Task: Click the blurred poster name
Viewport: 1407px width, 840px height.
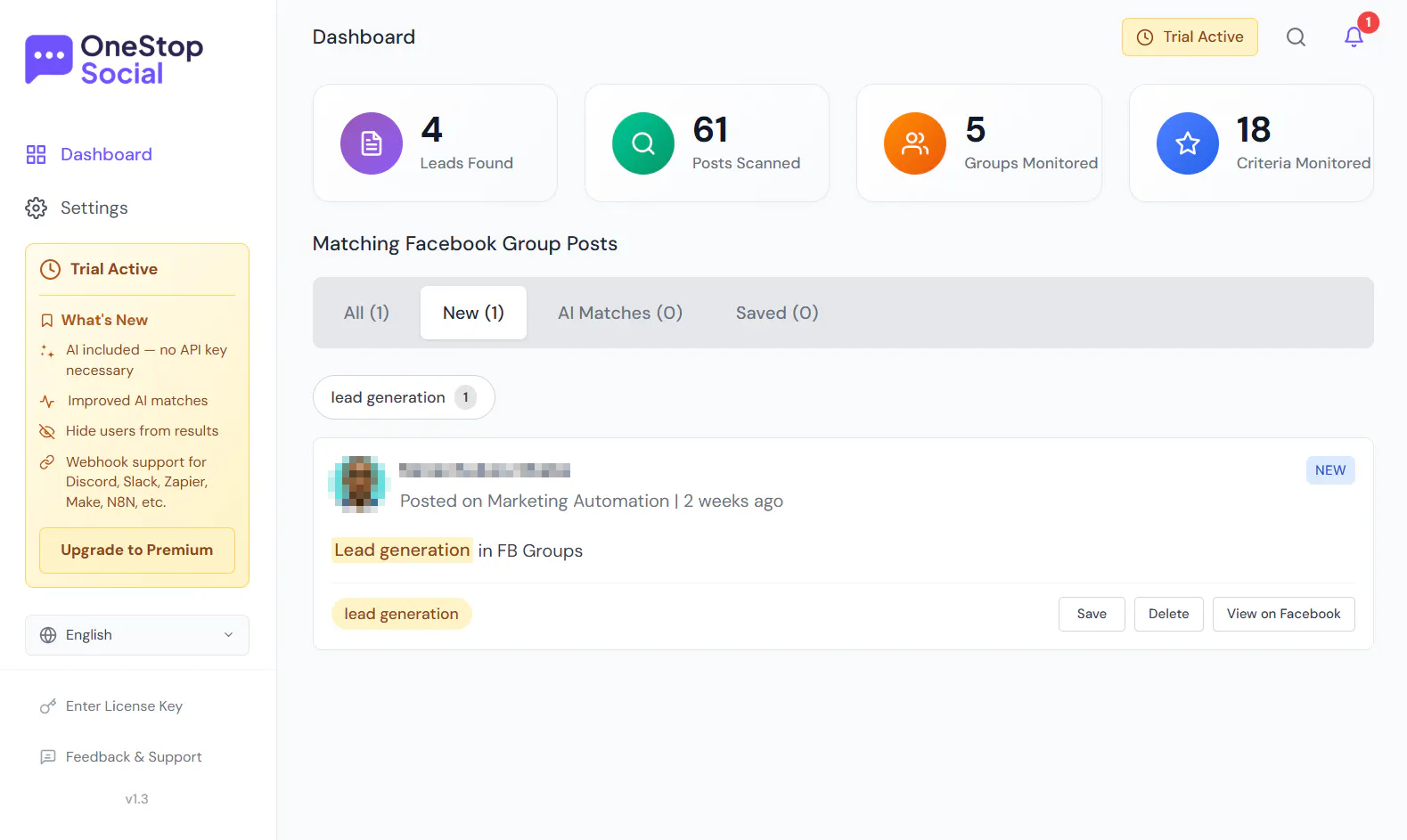Action: pyautogui.click(x=485, y=470)
